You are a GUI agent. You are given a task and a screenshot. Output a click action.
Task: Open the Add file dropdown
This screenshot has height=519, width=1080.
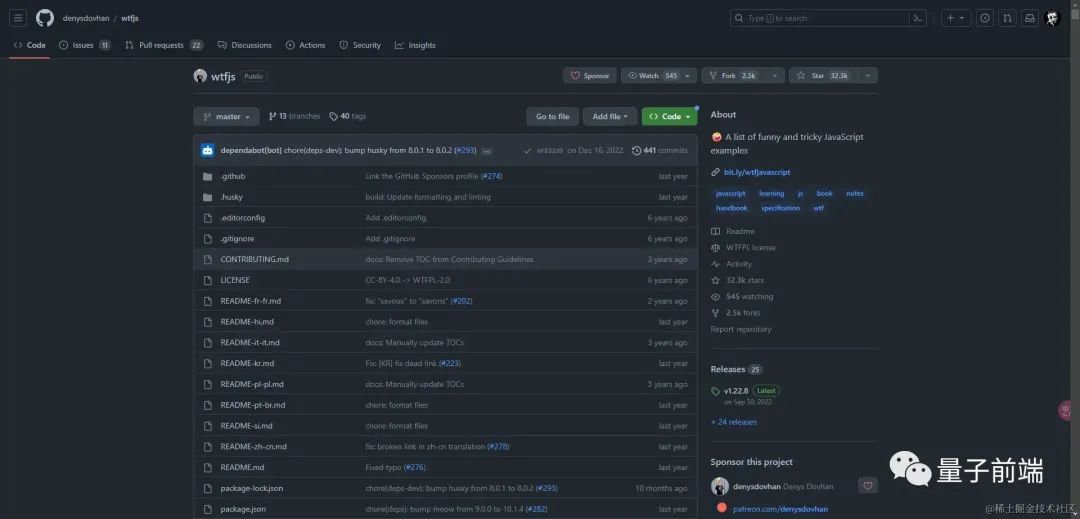click(610, 117)
